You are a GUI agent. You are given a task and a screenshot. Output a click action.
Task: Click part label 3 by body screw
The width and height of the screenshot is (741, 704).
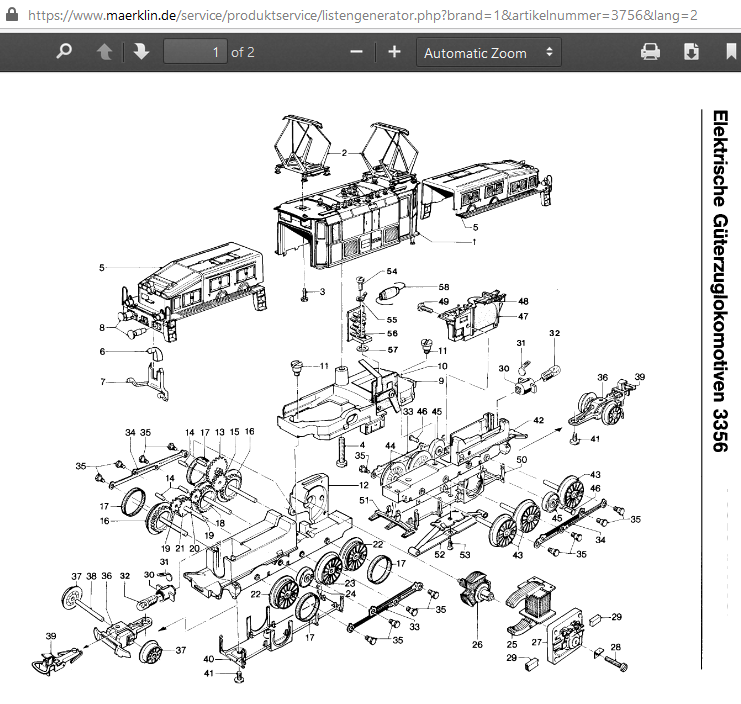click(322, 292)
